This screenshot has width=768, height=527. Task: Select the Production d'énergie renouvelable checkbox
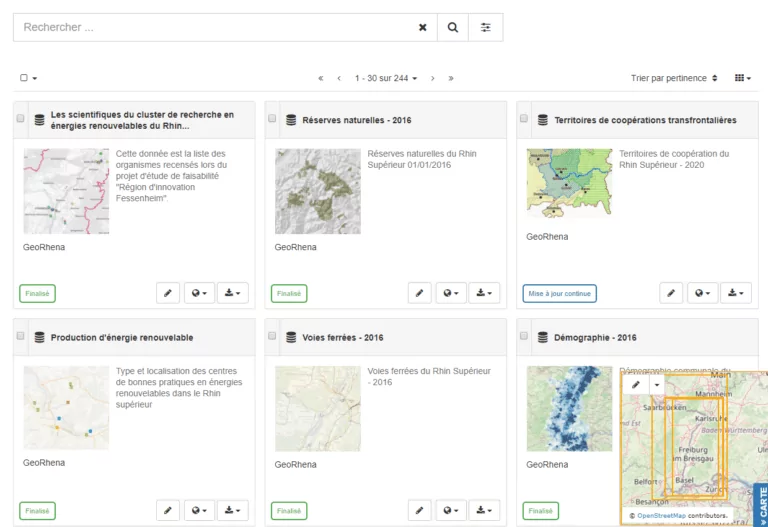click(20, 336)
